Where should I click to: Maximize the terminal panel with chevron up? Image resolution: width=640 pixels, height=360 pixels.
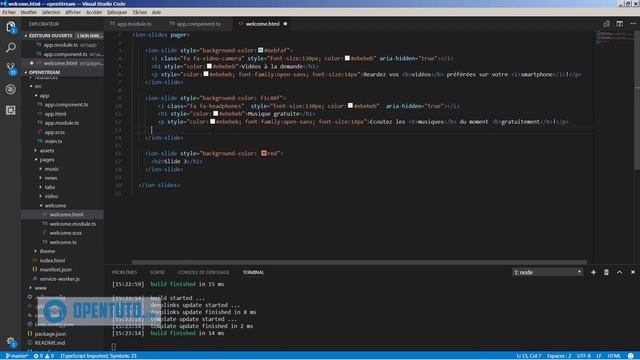point(619,272)
